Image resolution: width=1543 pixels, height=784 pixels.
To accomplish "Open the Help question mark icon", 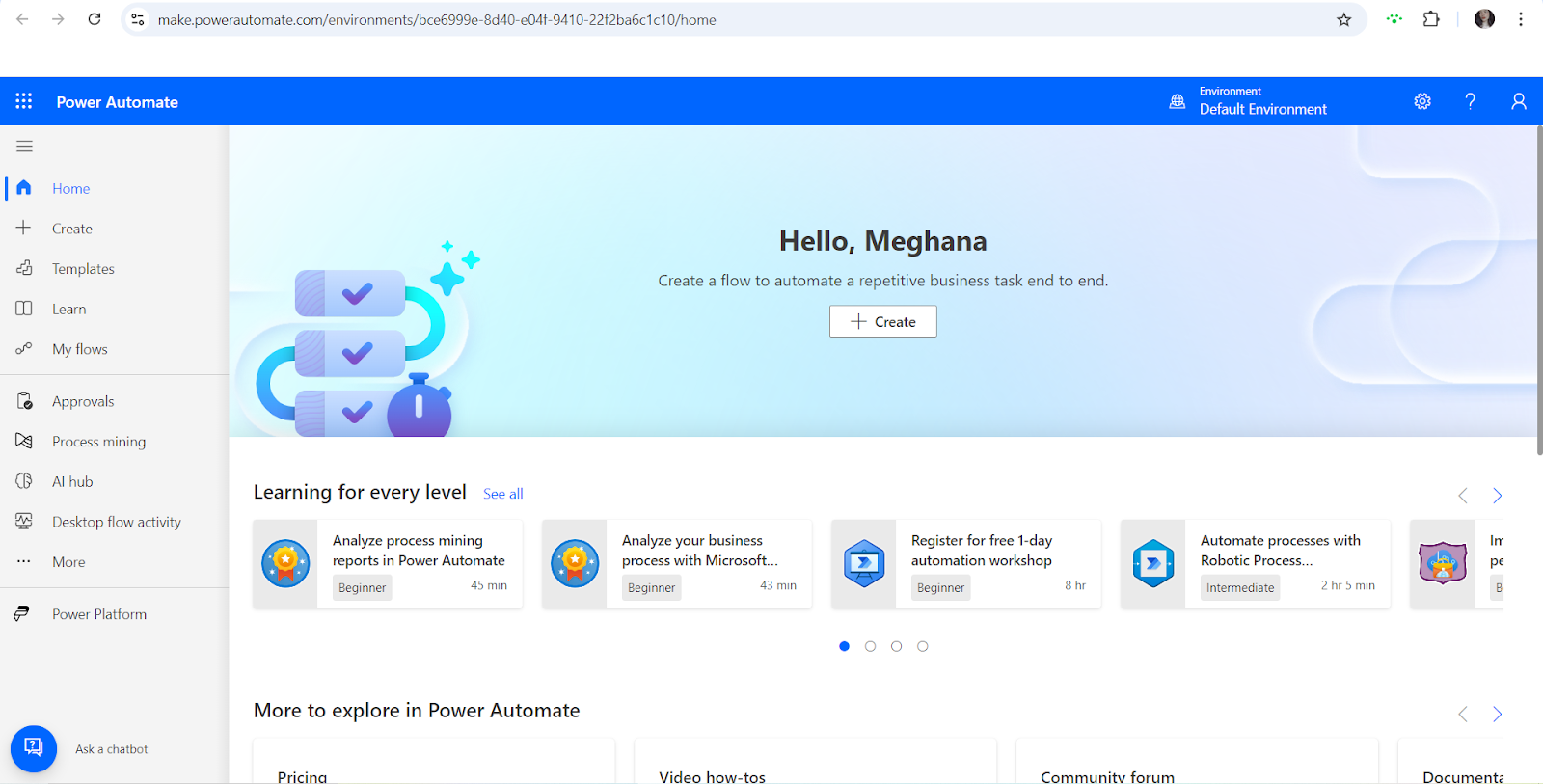I will point(1470,101).
